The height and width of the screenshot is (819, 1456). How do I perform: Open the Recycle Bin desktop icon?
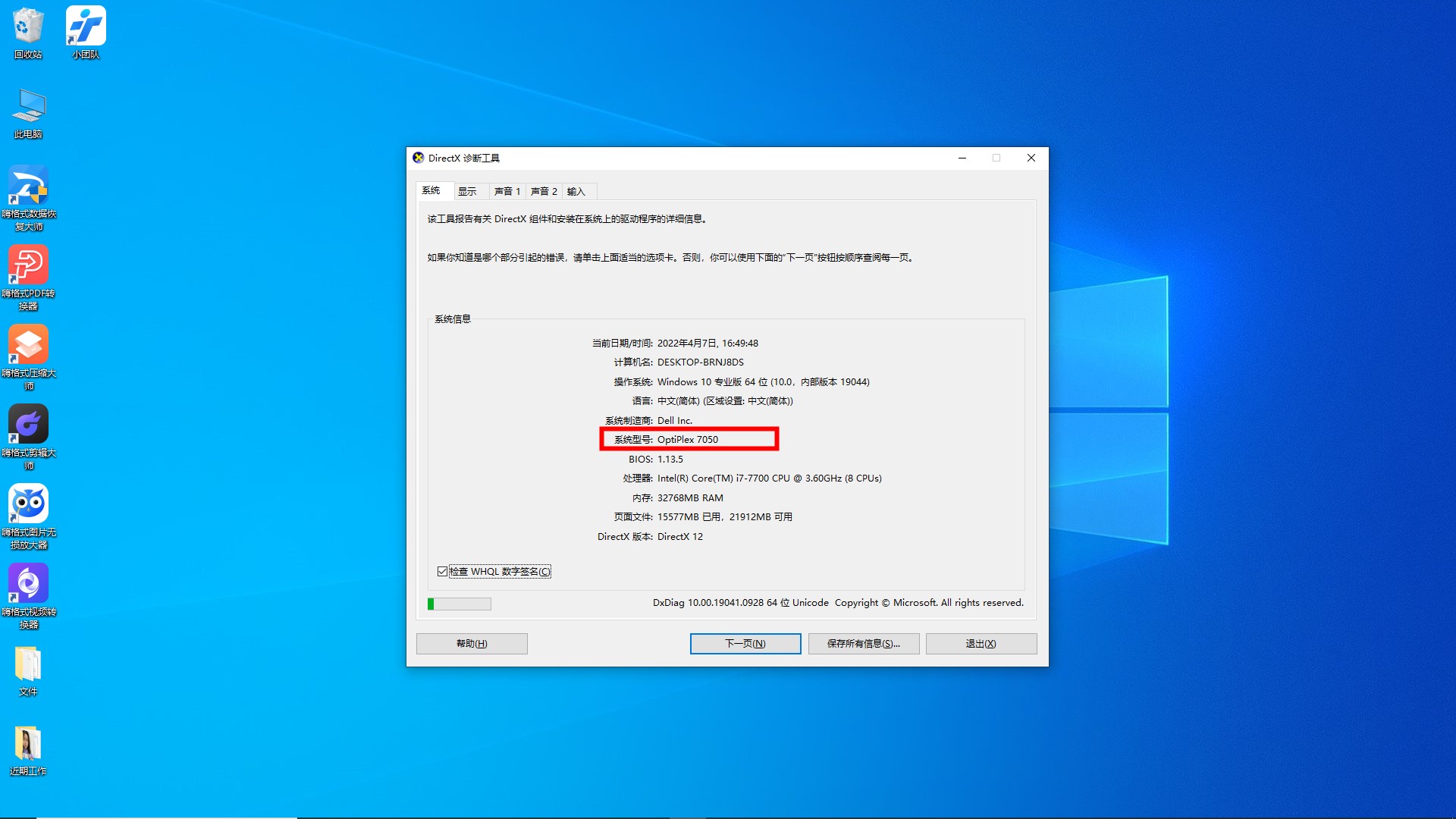[x=28, y=33]
